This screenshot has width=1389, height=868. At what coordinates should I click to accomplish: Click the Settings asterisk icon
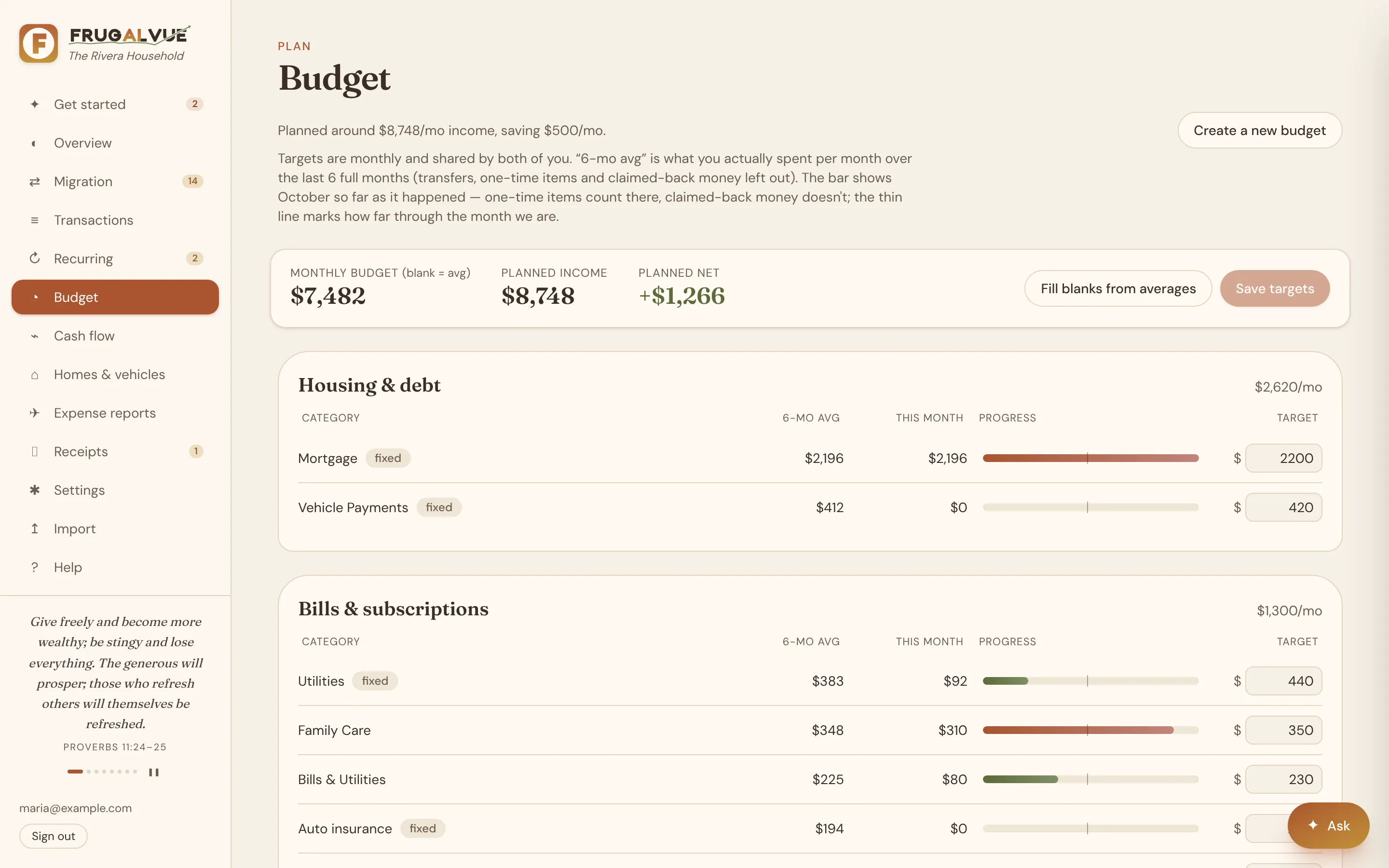click(34, 489)
